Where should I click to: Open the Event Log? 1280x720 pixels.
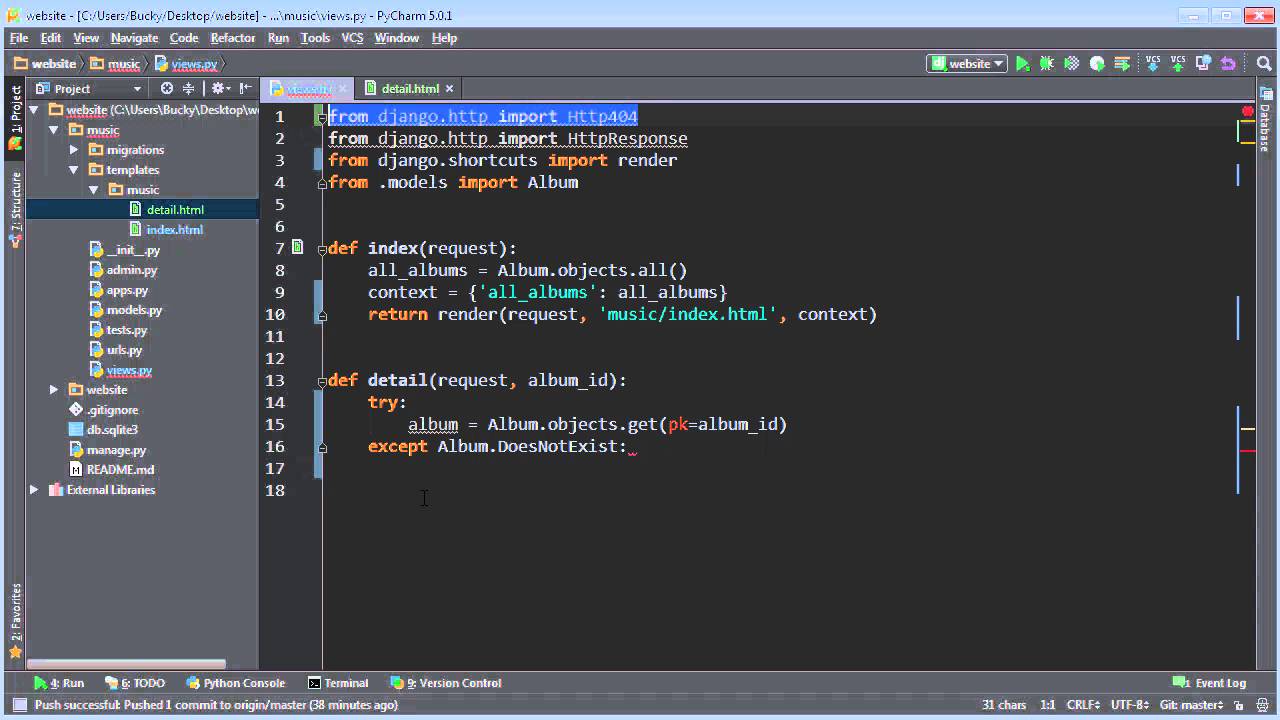(x=1210, y=683)
